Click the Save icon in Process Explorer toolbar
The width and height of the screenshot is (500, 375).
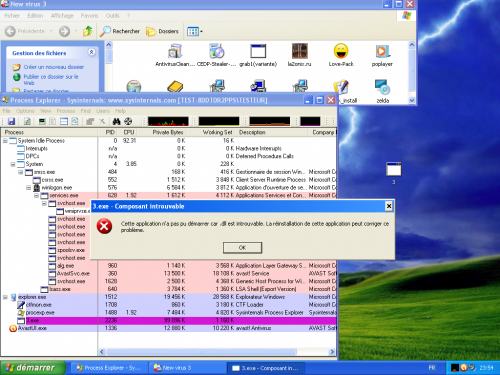11,121
